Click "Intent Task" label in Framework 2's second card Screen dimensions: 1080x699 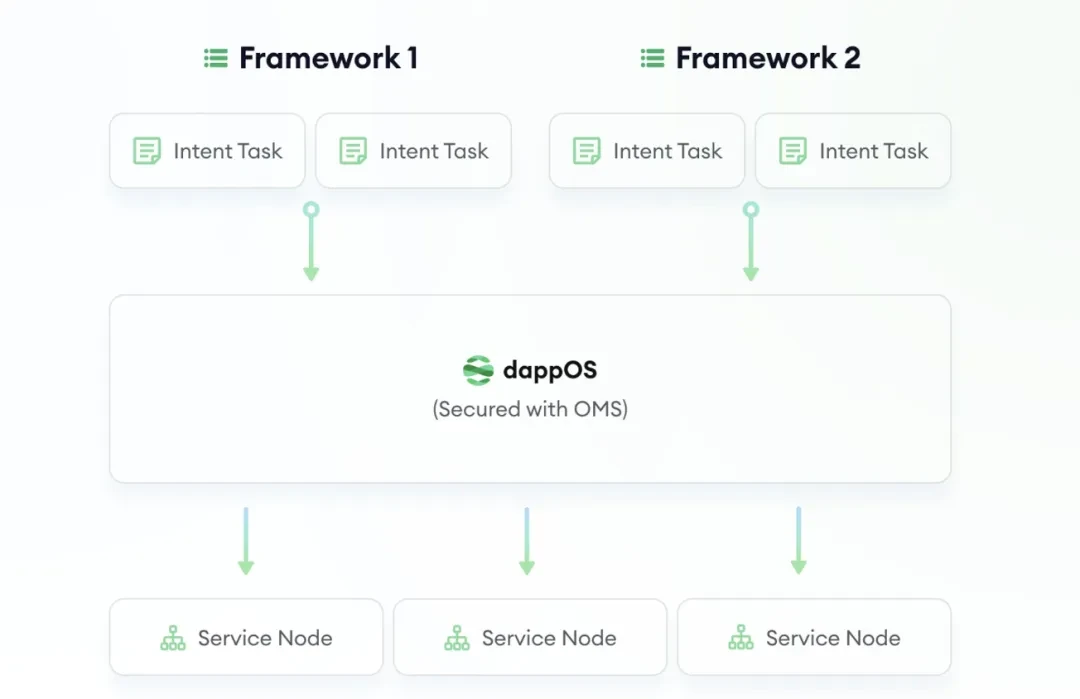coord(873,151)
